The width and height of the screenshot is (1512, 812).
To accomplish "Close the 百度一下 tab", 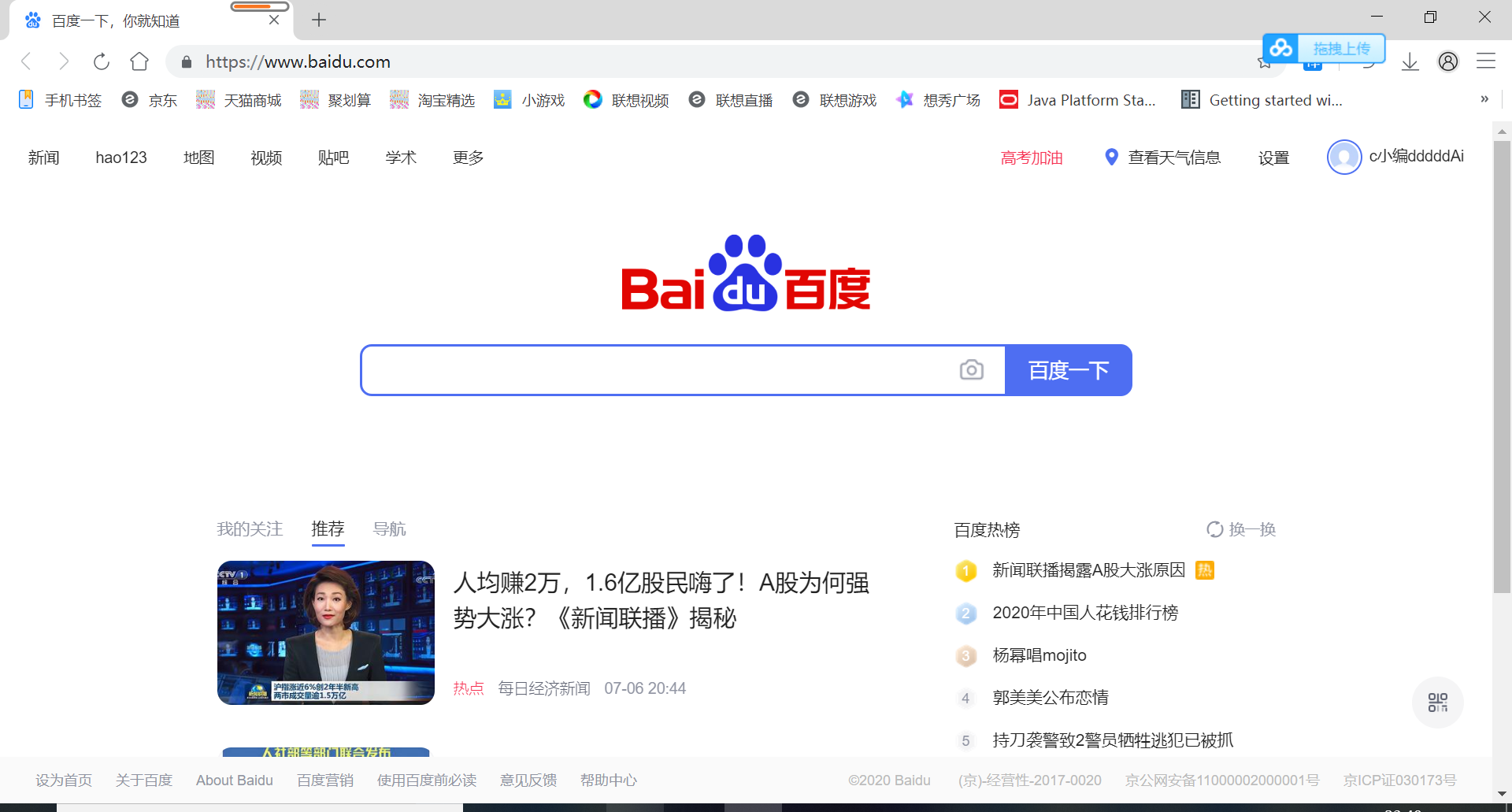I will tap(274, 20).
